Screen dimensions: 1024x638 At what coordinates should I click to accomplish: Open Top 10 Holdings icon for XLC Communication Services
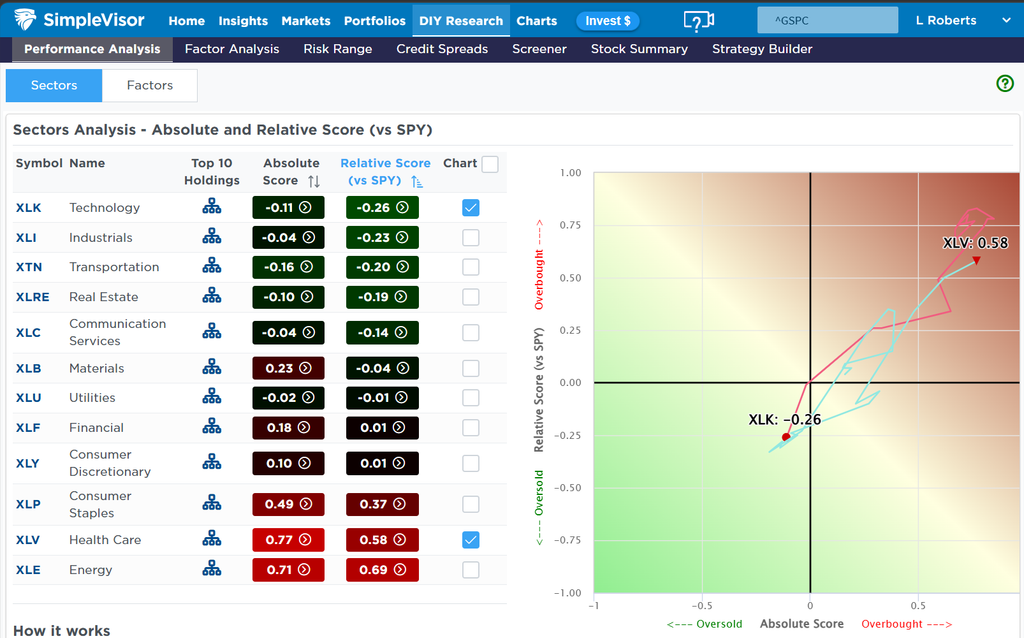[x=212, y=331]
